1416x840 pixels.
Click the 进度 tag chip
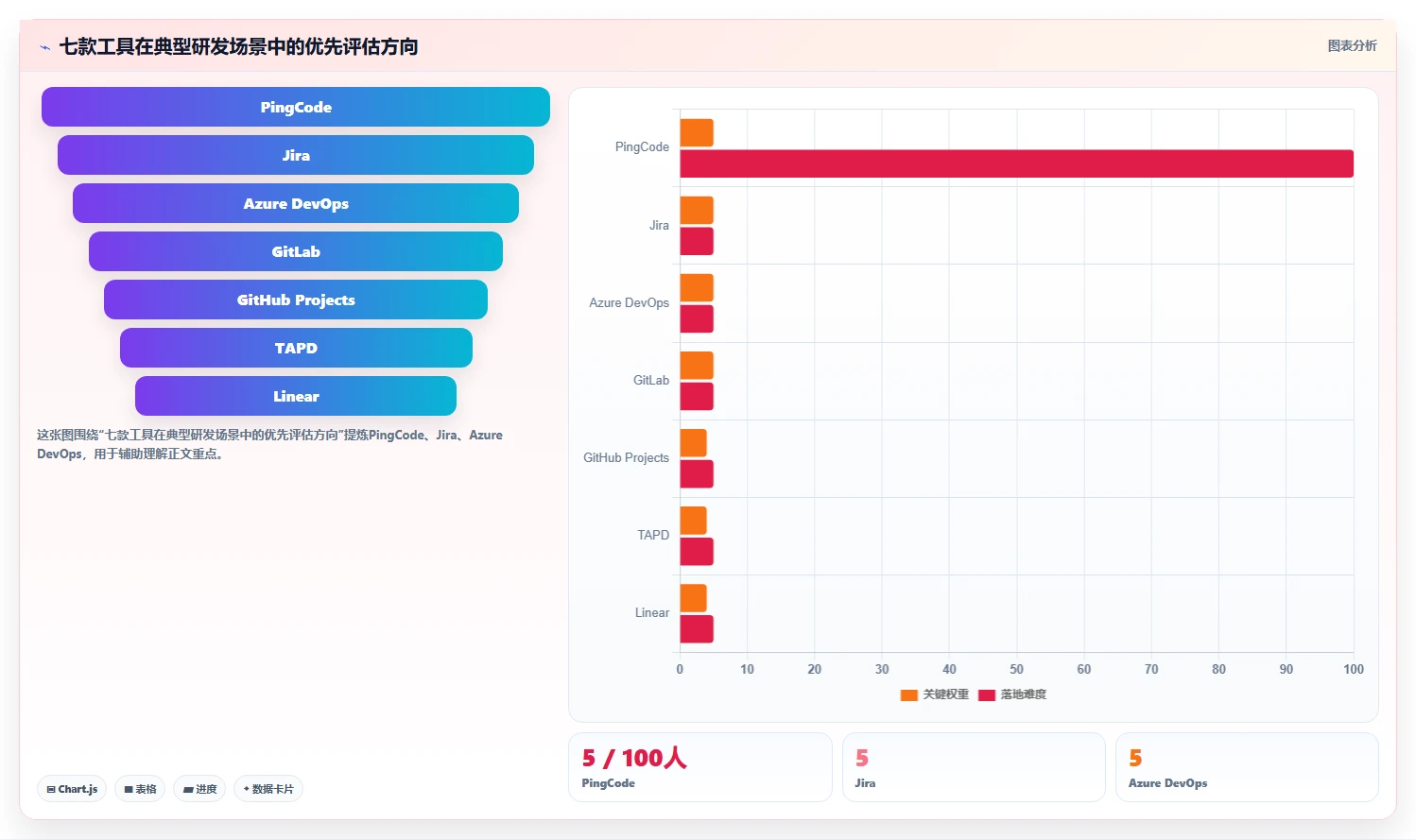(199, 789)
